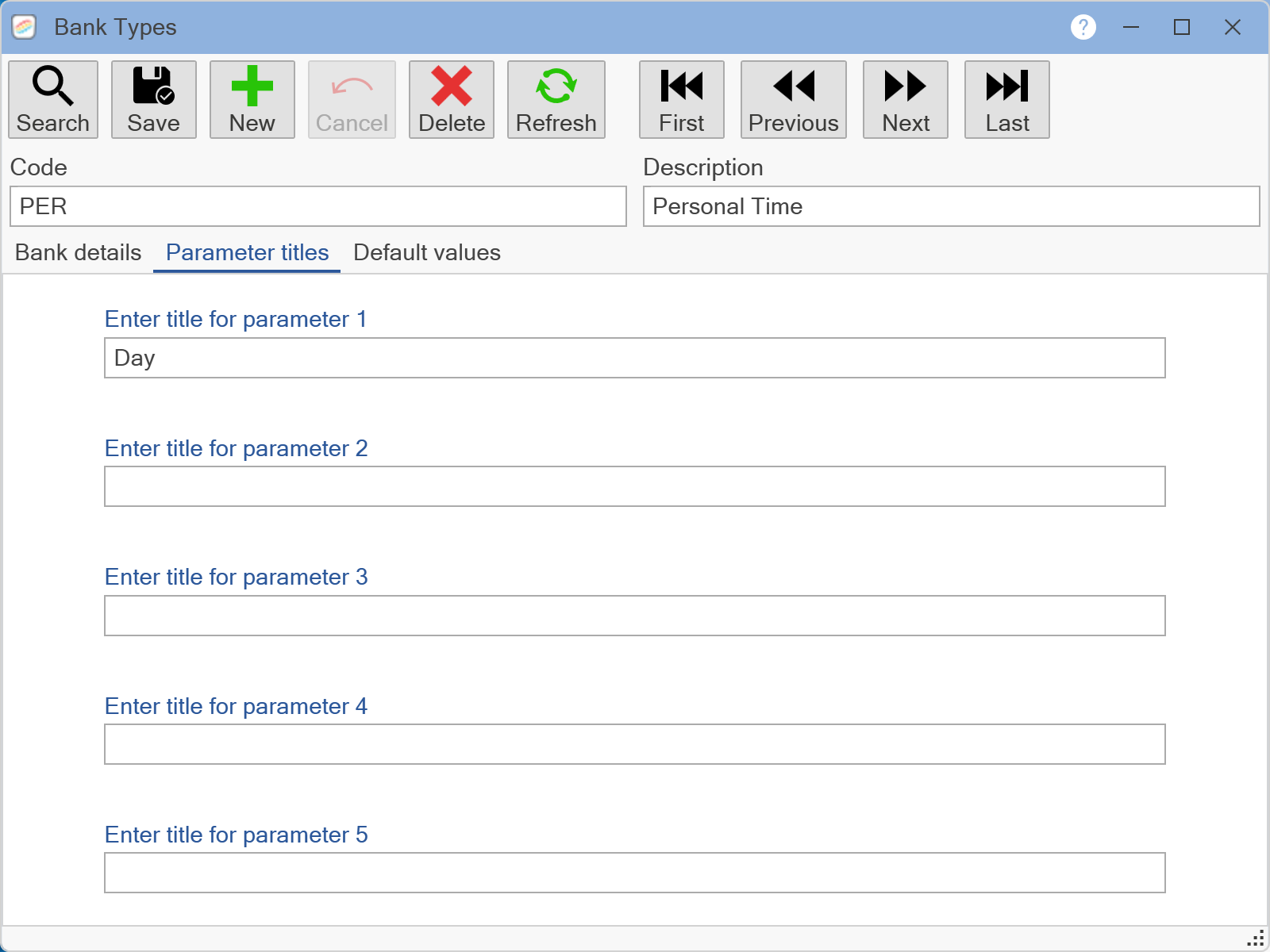Select the Parameter titles tab
The height and width of the screenshot is (952, 1270).
coord(247,252)
